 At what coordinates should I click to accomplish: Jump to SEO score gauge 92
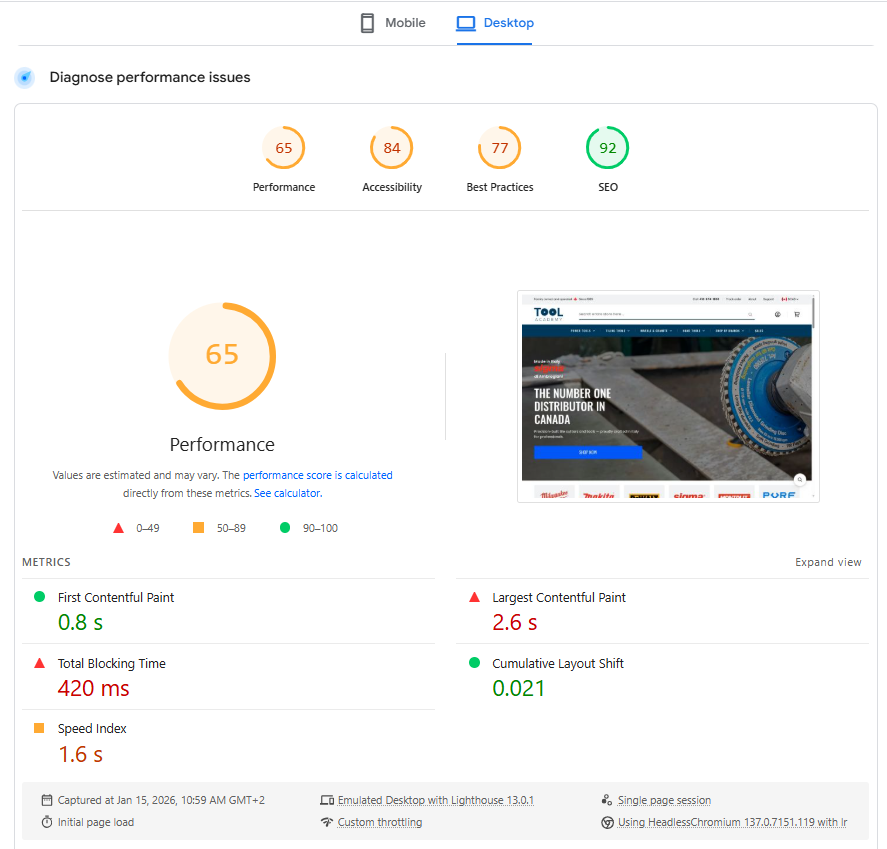click(x=608, y=148)
